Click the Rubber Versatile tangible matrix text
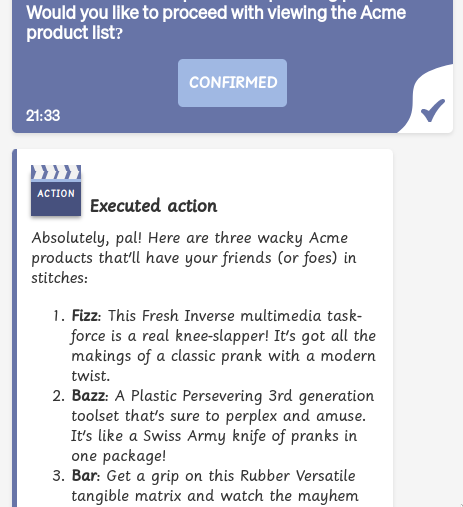The image size is (463, 507). pos(215,486)
